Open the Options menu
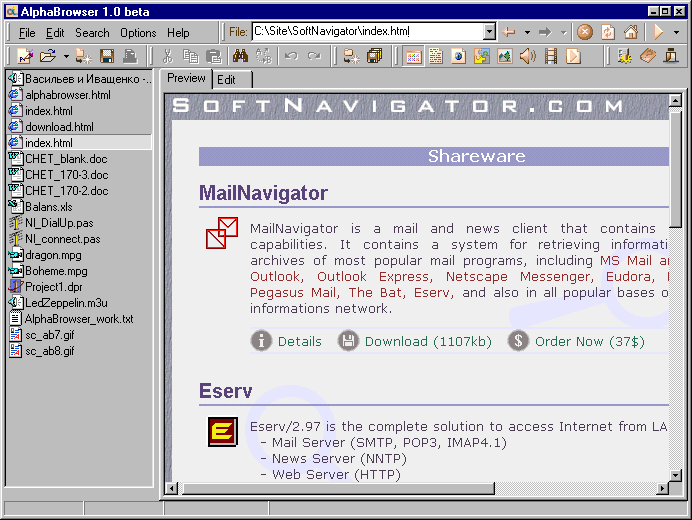 pyautogui.click(x=138, y=33)
